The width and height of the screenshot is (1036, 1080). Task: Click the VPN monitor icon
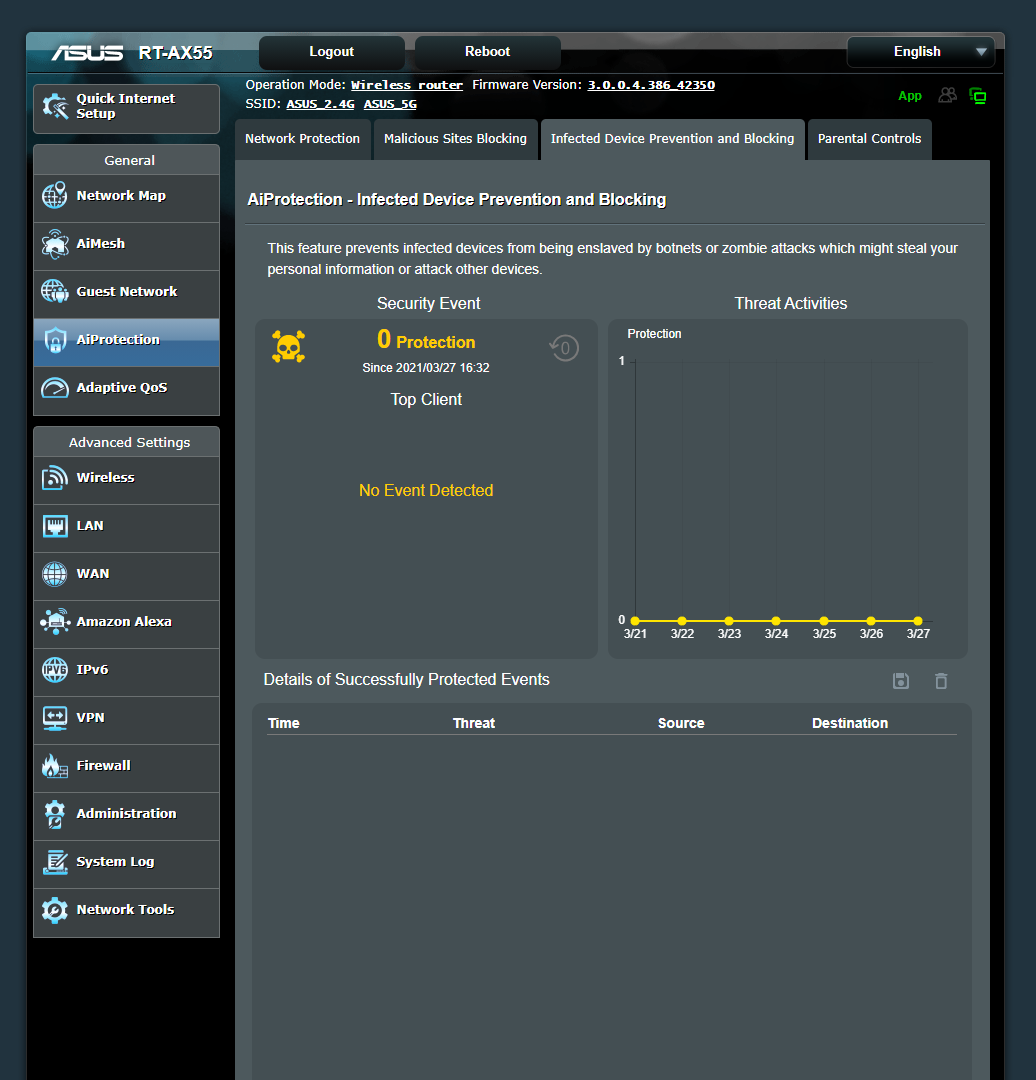click(x=54, y=718)
